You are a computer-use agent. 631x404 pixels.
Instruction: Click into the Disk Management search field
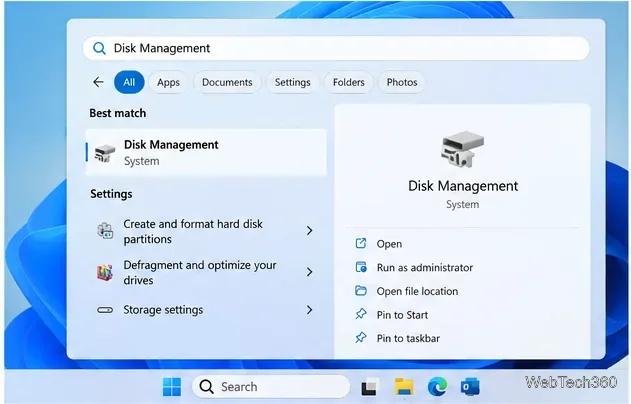(x=336, y=48)
